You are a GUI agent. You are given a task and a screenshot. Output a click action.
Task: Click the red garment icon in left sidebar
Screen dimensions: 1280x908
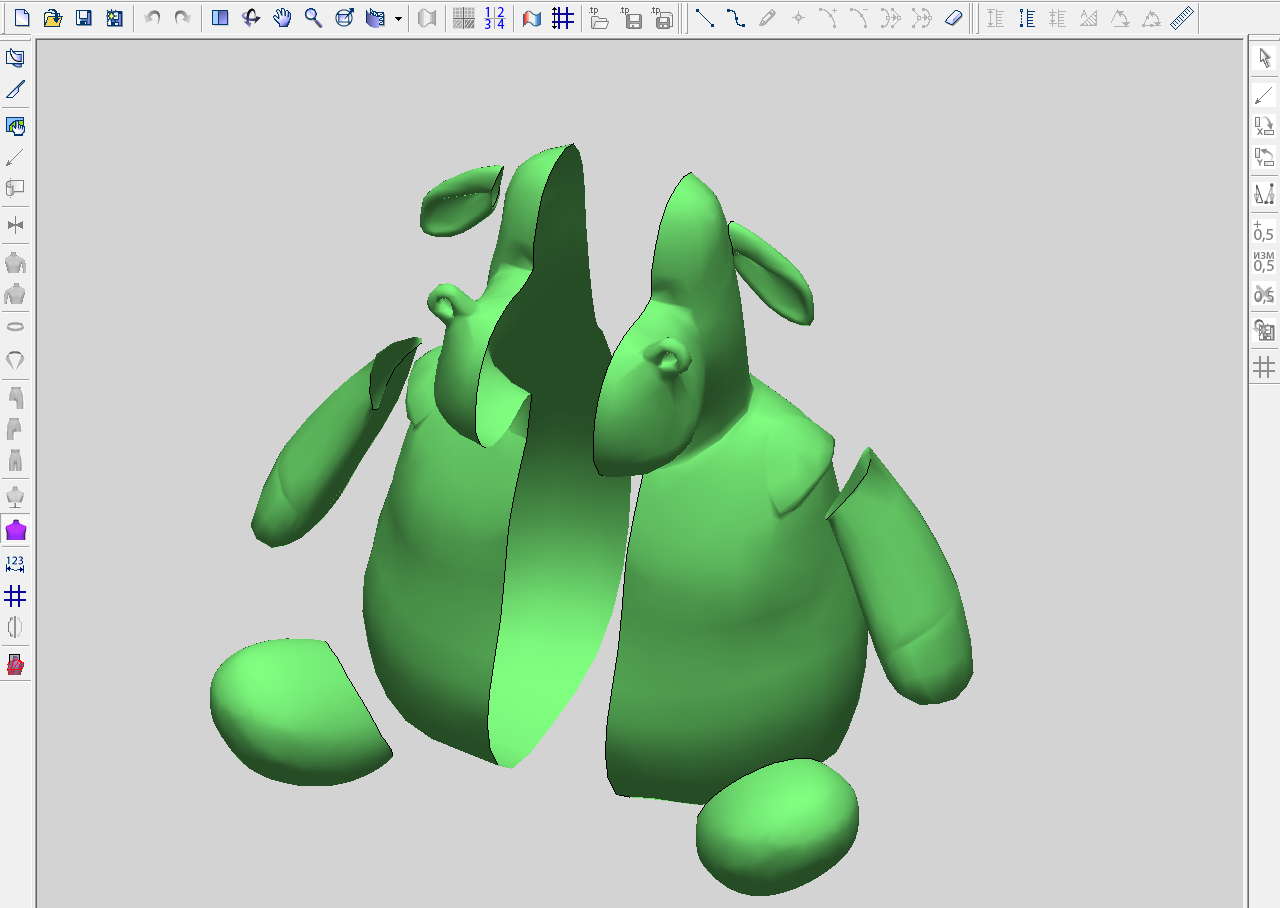click(15, 665)
